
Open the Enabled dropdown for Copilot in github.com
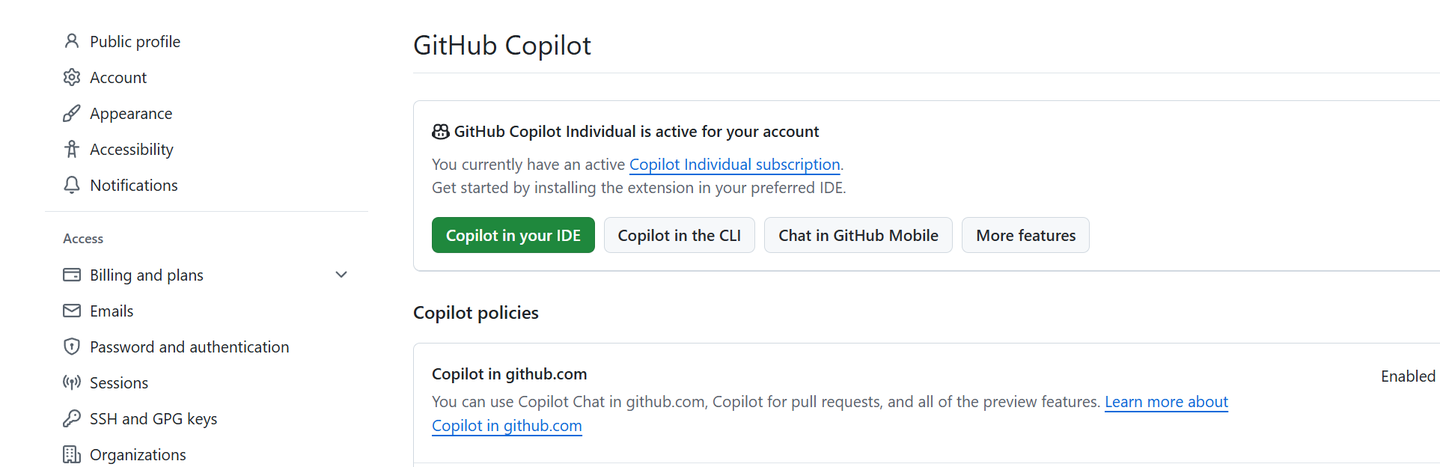(x=1408, y=377)
